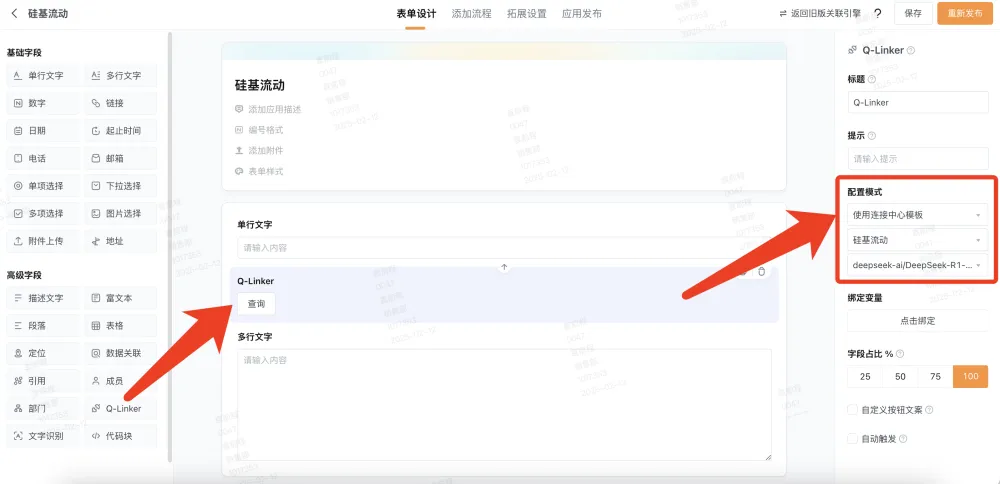The height and width of the screenshot is (484, 1000).
Task: Add the 富文本 rich text field
Action: tap(121, 298)
